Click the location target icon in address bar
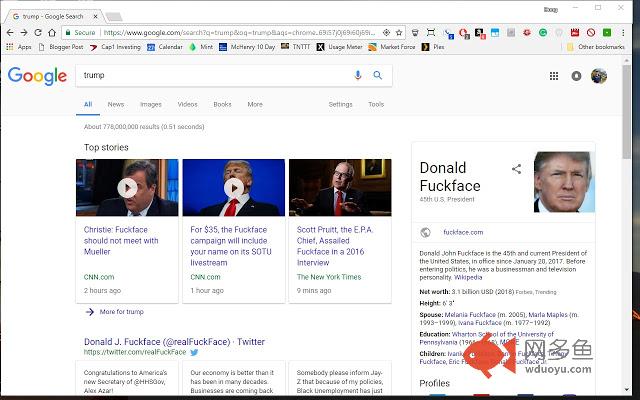The height and width of the screenshot is (400, 640). (x=386, y=32)
